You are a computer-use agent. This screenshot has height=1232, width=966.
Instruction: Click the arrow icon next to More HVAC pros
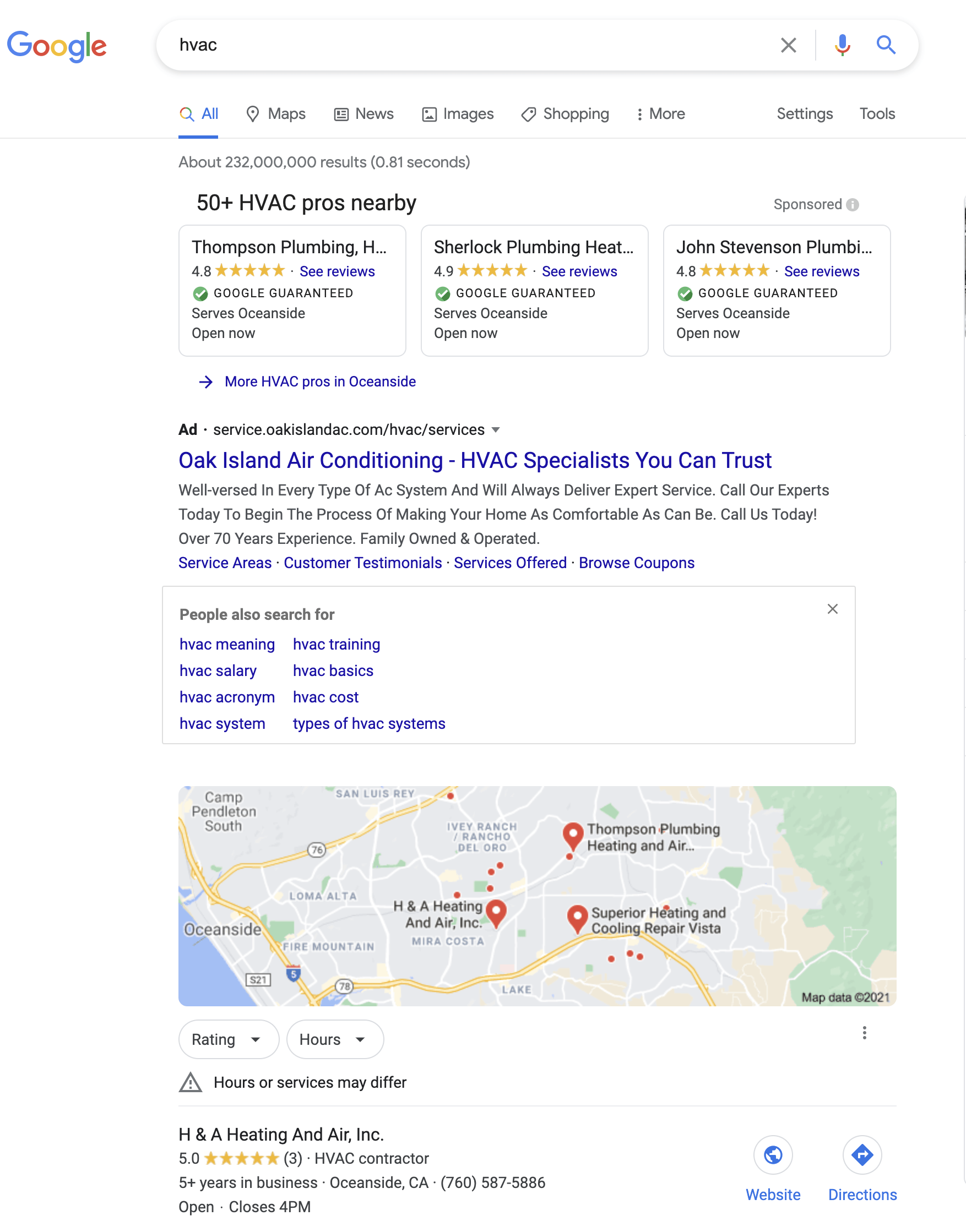click(206, 382)
